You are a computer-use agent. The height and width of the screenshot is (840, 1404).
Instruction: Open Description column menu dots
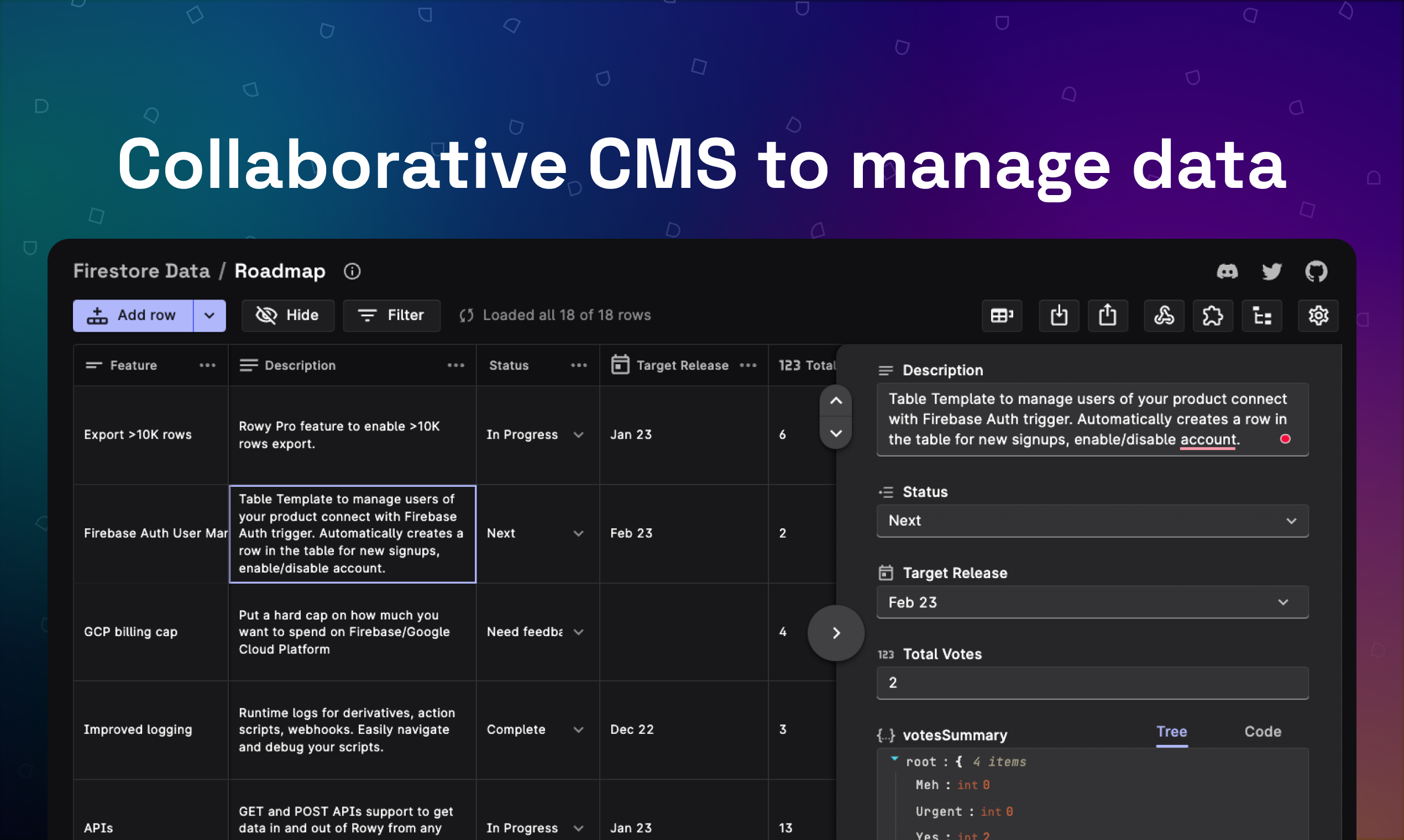coord(455,366)
